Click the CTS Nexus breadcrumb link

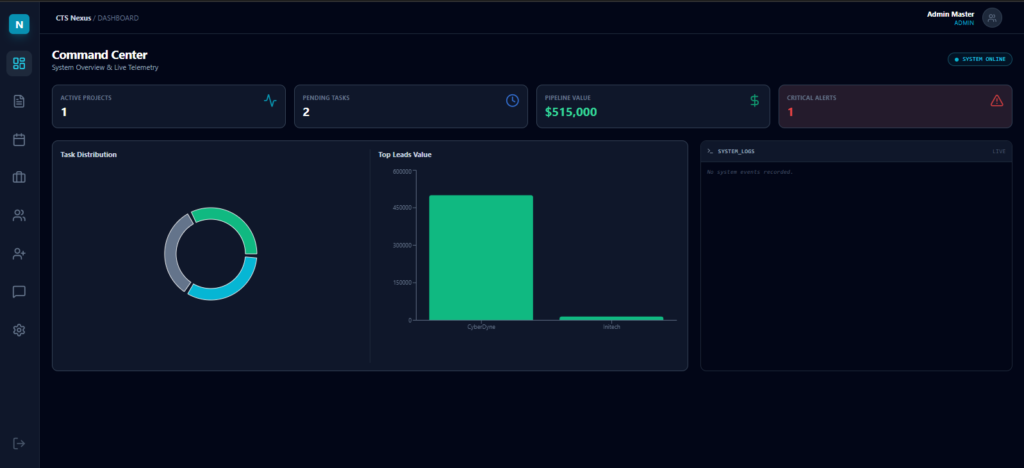pyautogui.click(x=73, y=18)
